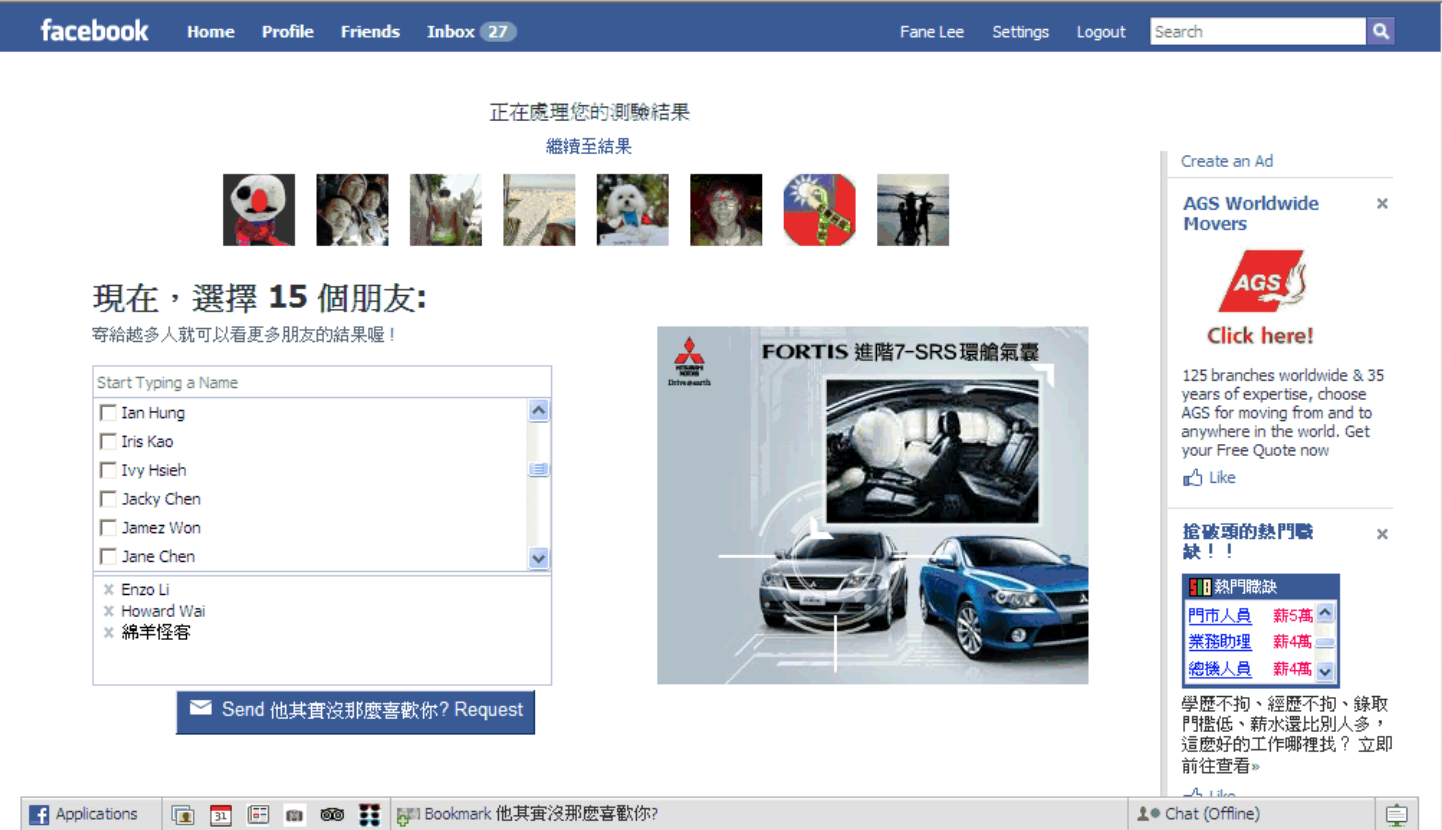1442x830 pixels.
Task: Click the 繼續至結果 link
Action: (x=589, y=146)
